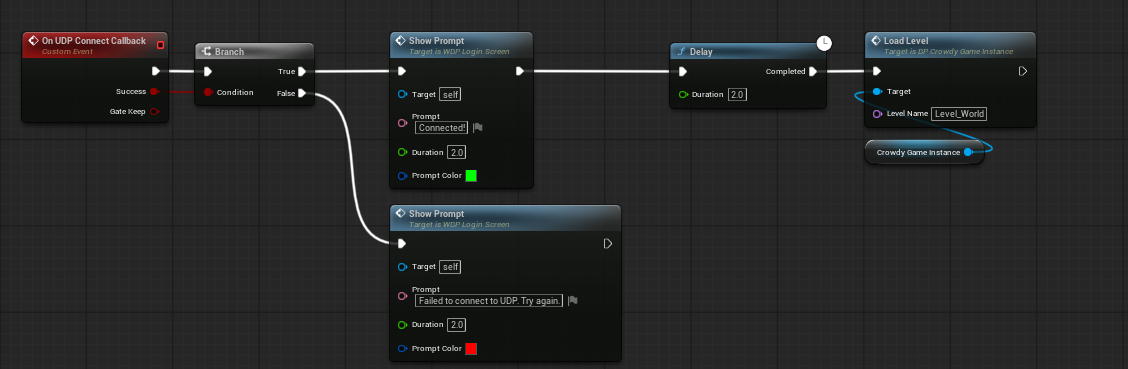
Task: Edit the Delay Duration value field
Action: [x=737, y=94]
